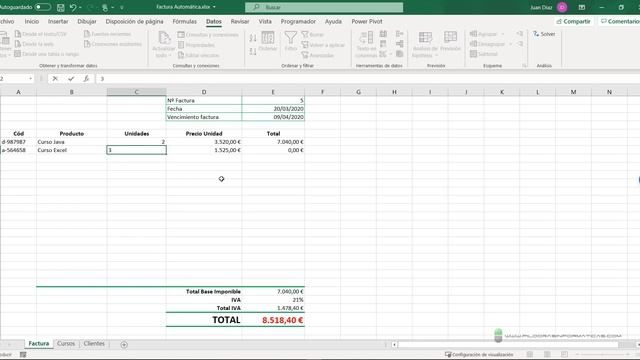Click the Actualizar todo icon
Viewport: 640px width, 360px height.
164,38
